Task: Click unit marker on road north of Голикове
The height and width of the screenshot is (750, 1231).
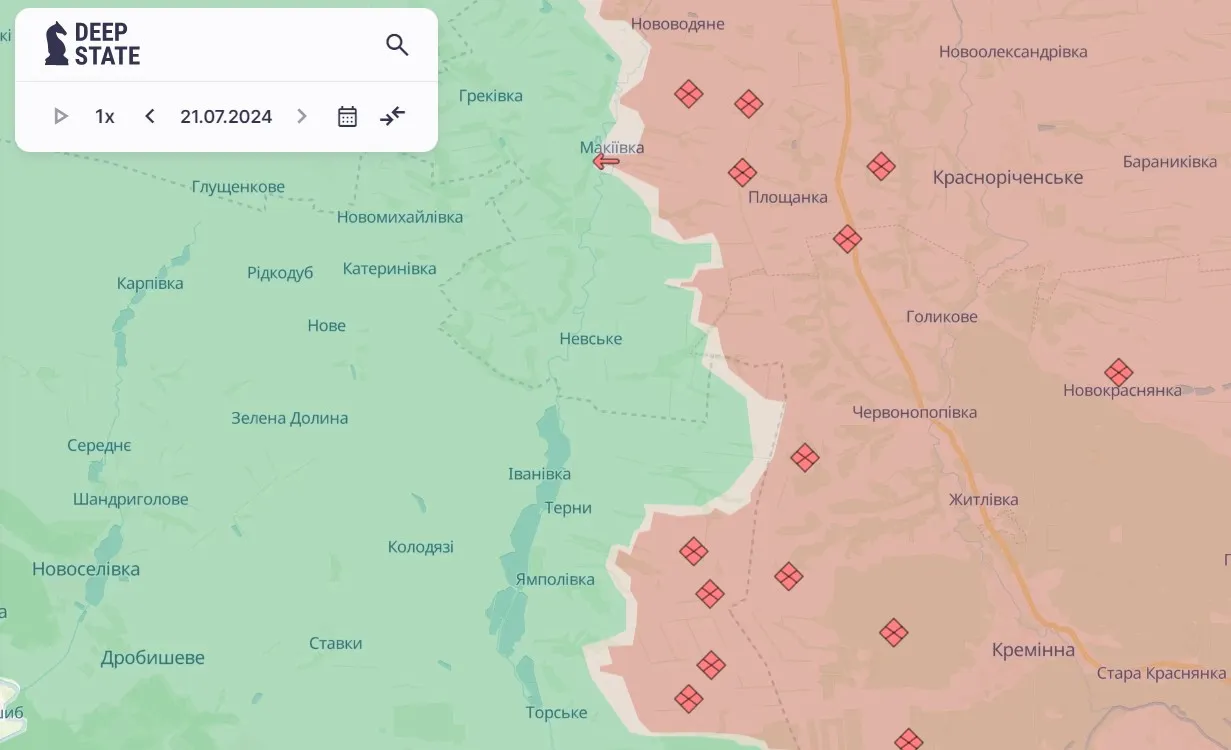Action: pos(847,239)
